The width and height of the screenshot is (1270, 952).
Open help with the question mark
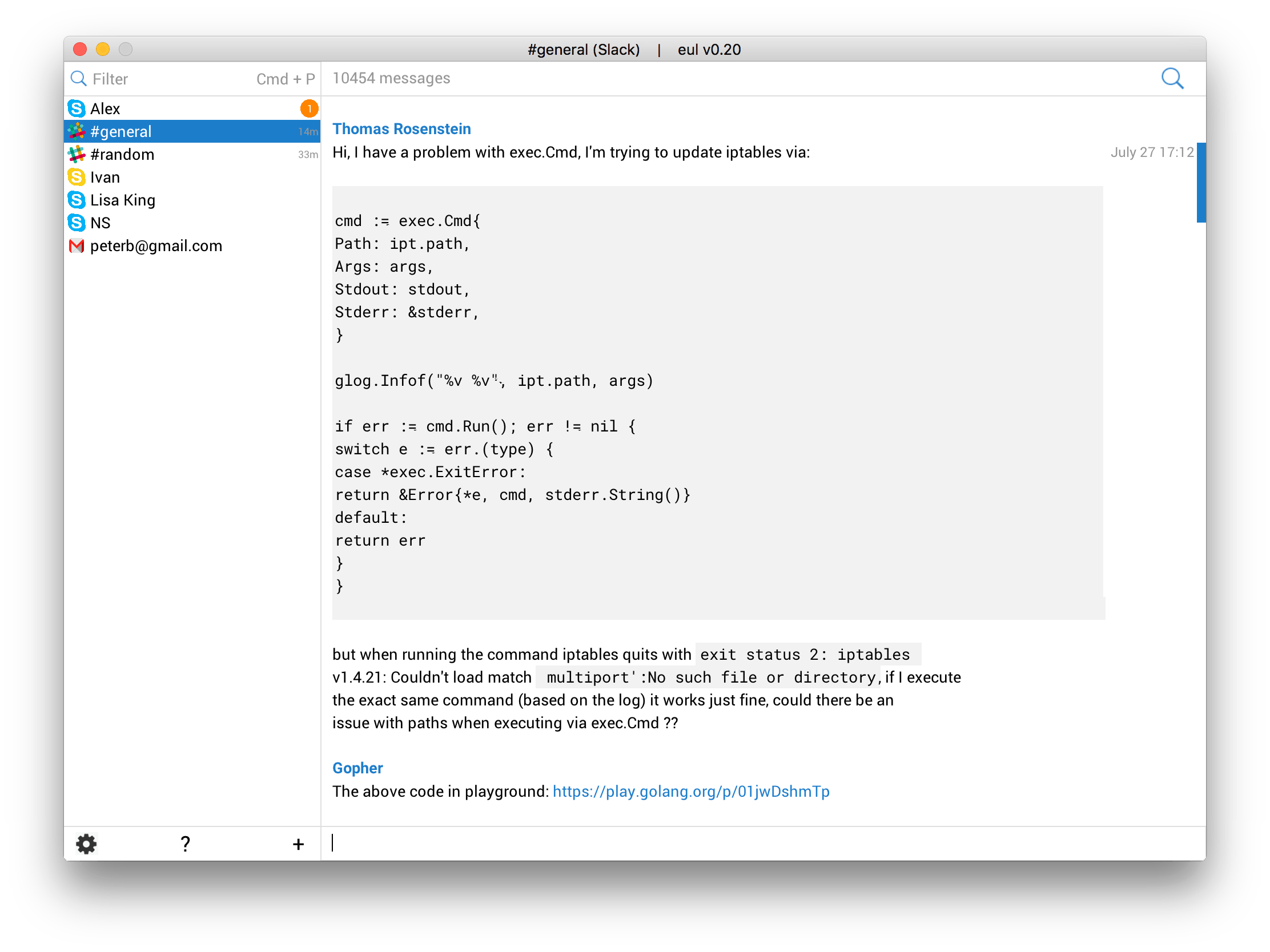pyautogui.click(x=185, y=844)
